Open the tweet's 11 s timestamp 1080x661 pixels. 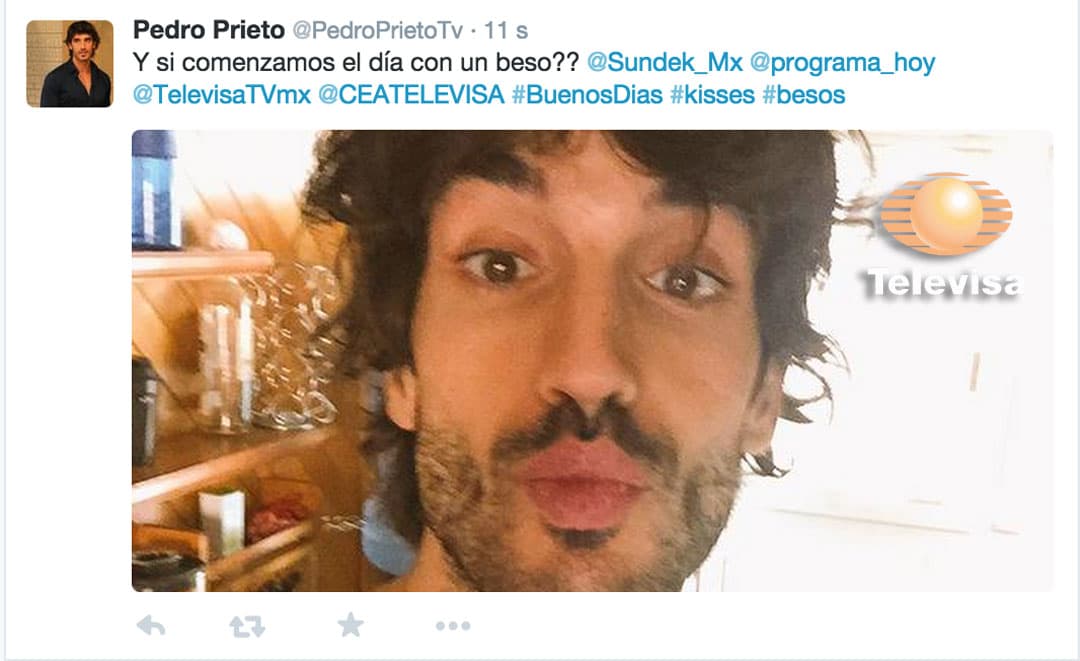click(506, 30)
